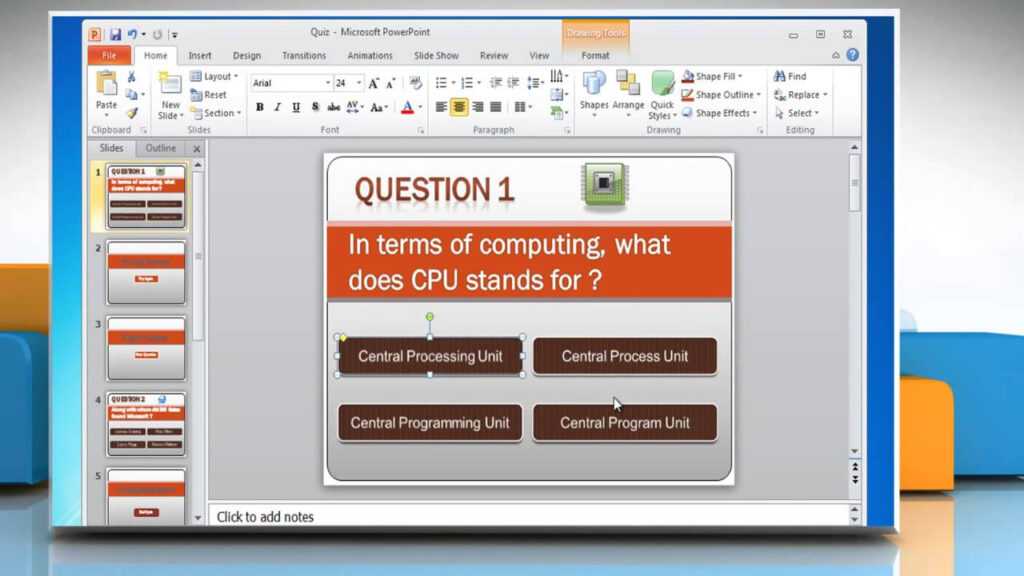Open the Find tool in Editing group
The image size is (1024, 576).
[790, 76]
